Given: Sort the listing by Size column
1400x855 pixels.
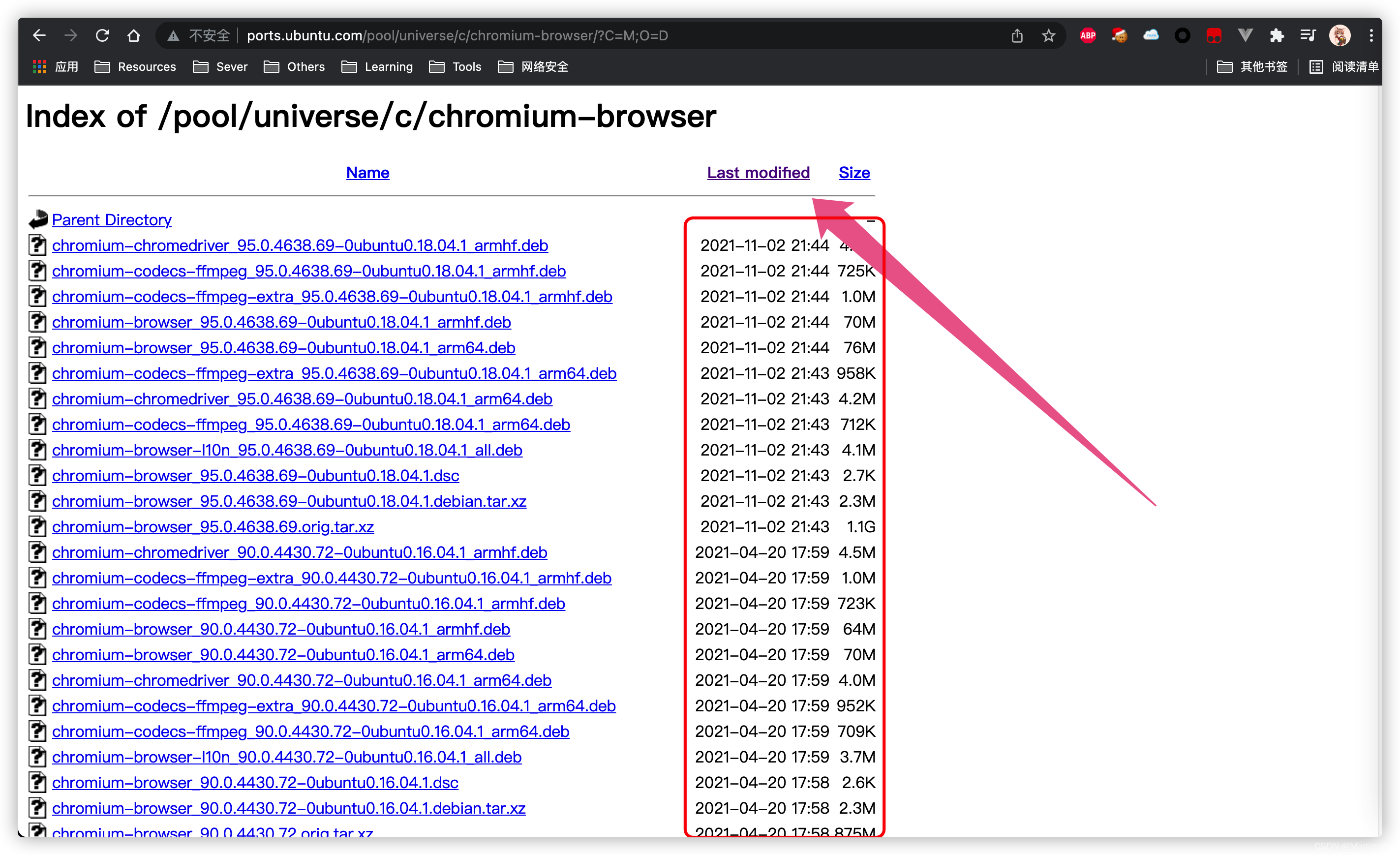Looking at the screenshot, I should tap(854, 173).
